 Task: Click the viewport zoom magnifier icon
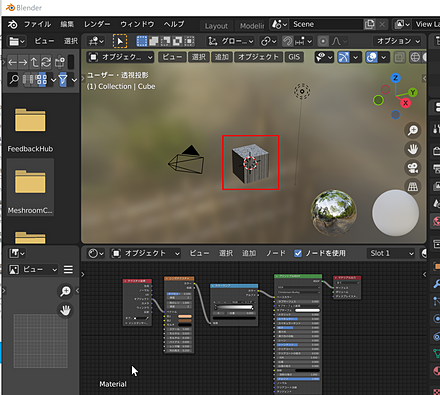coord(413,130)
